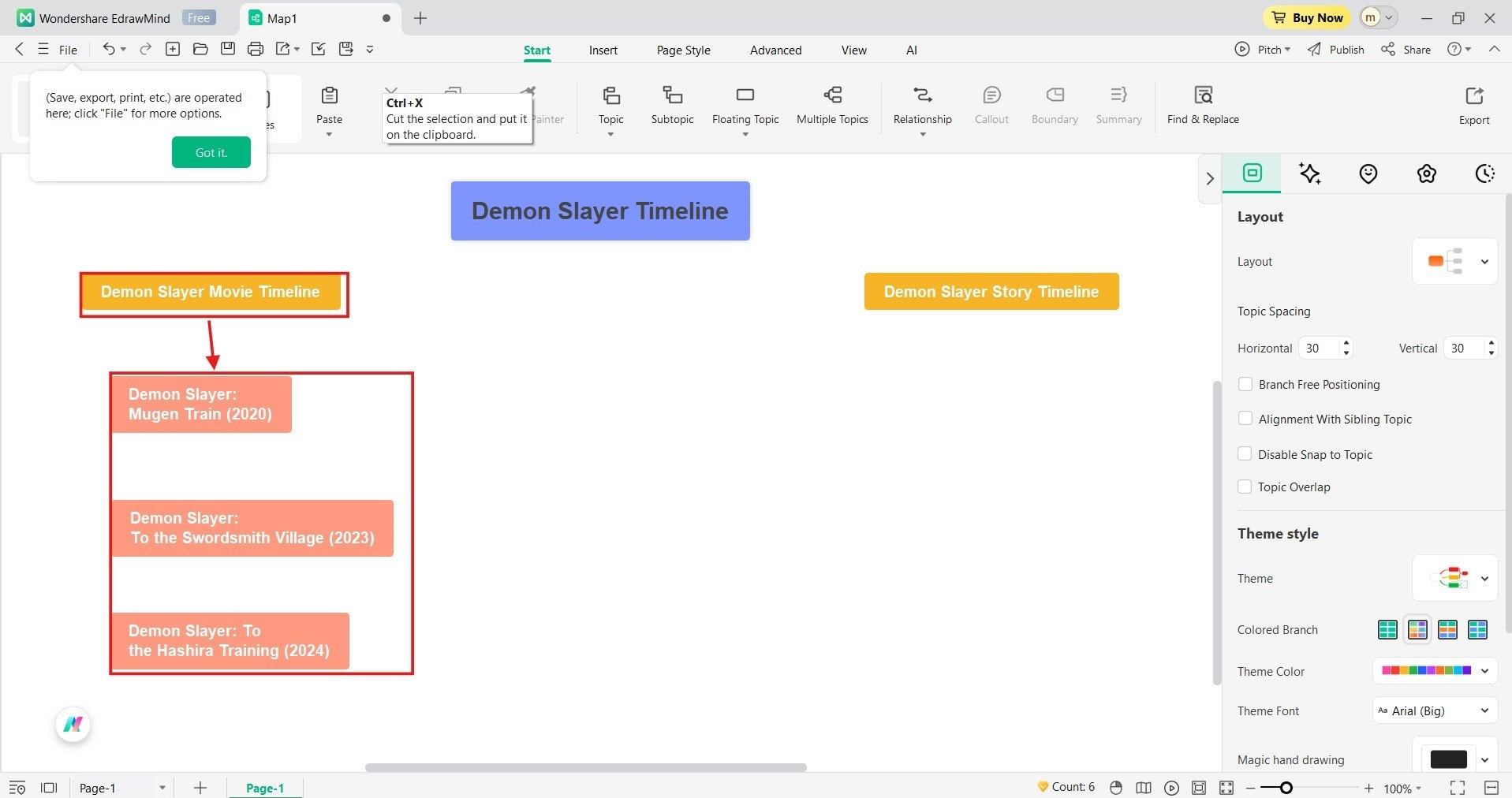The image size is (1512, 798).
Task: Click the Undo arrow icon
Action: point(109,49)
